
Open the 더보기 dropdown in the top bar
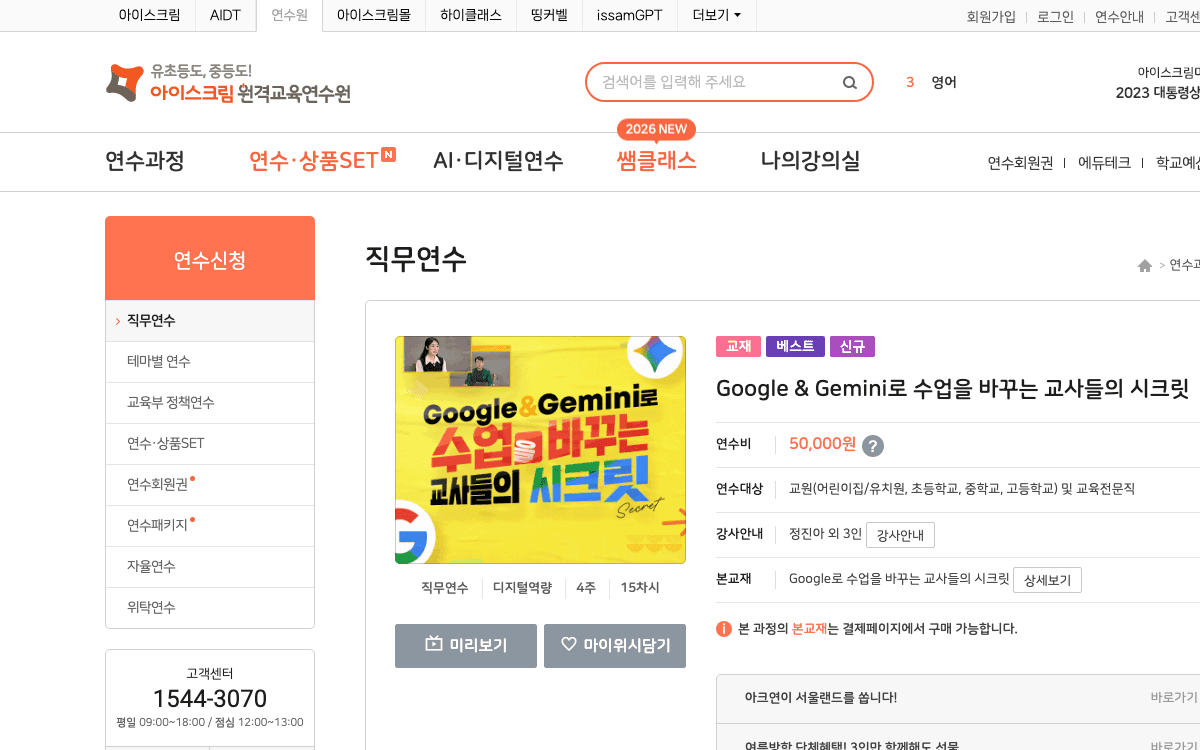[717, 15]
